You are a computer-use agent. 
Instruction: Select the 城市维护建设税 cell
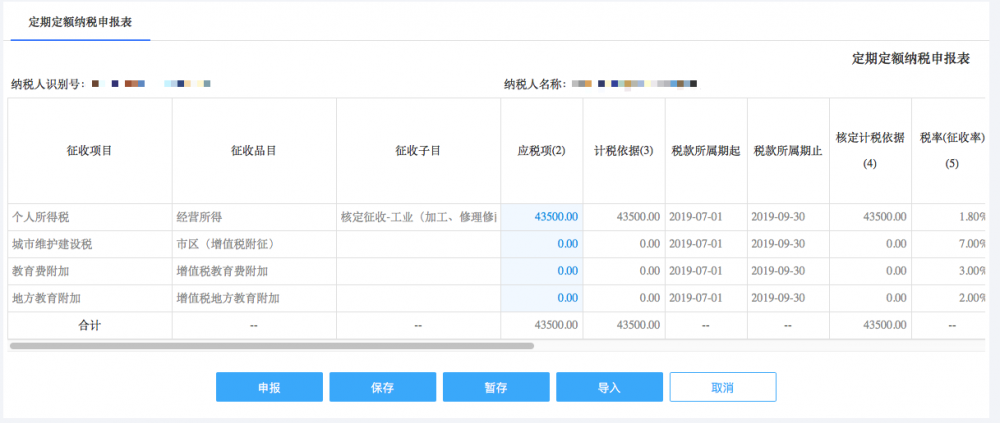coord(90,244)
